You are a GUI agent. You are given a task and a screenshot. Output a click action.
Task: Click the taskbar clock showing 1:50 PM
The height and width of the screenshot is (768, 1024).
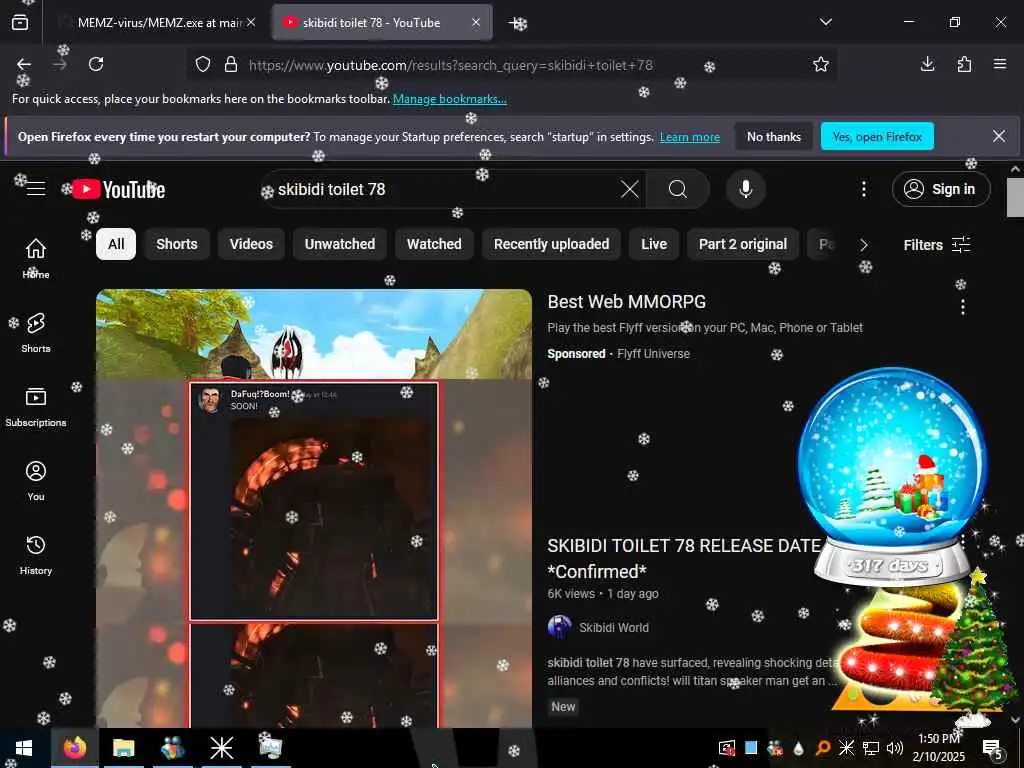938,748
